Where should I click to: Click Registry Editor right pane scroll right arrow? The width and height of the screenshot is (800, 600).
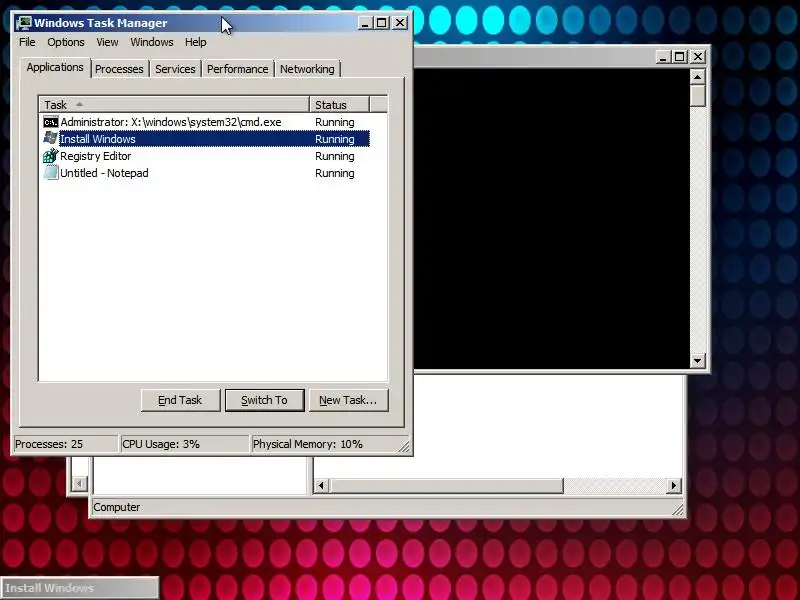pyautogui.click(x=673, y=486)
